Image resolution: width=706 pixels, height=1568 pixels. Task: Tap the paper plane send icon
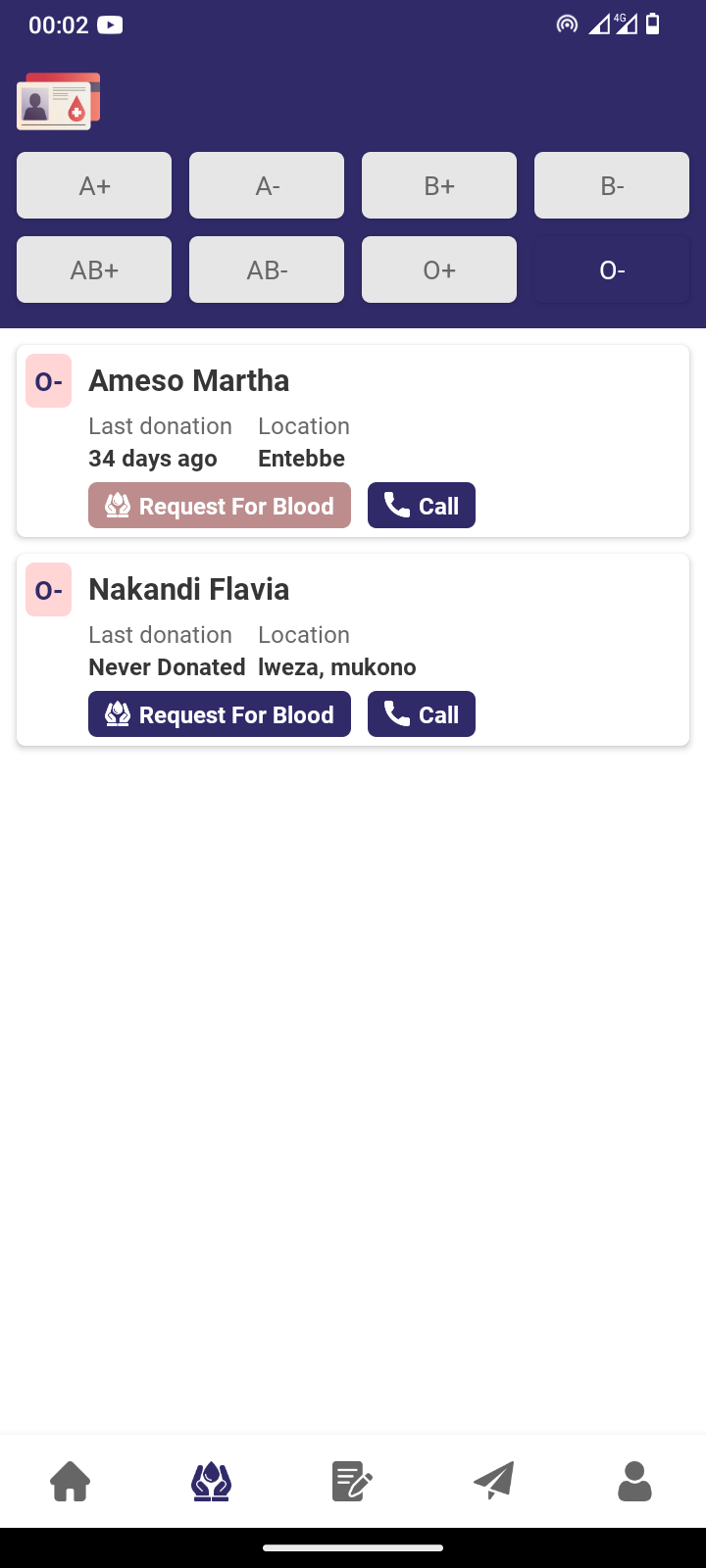click(x=494, y=1481)
